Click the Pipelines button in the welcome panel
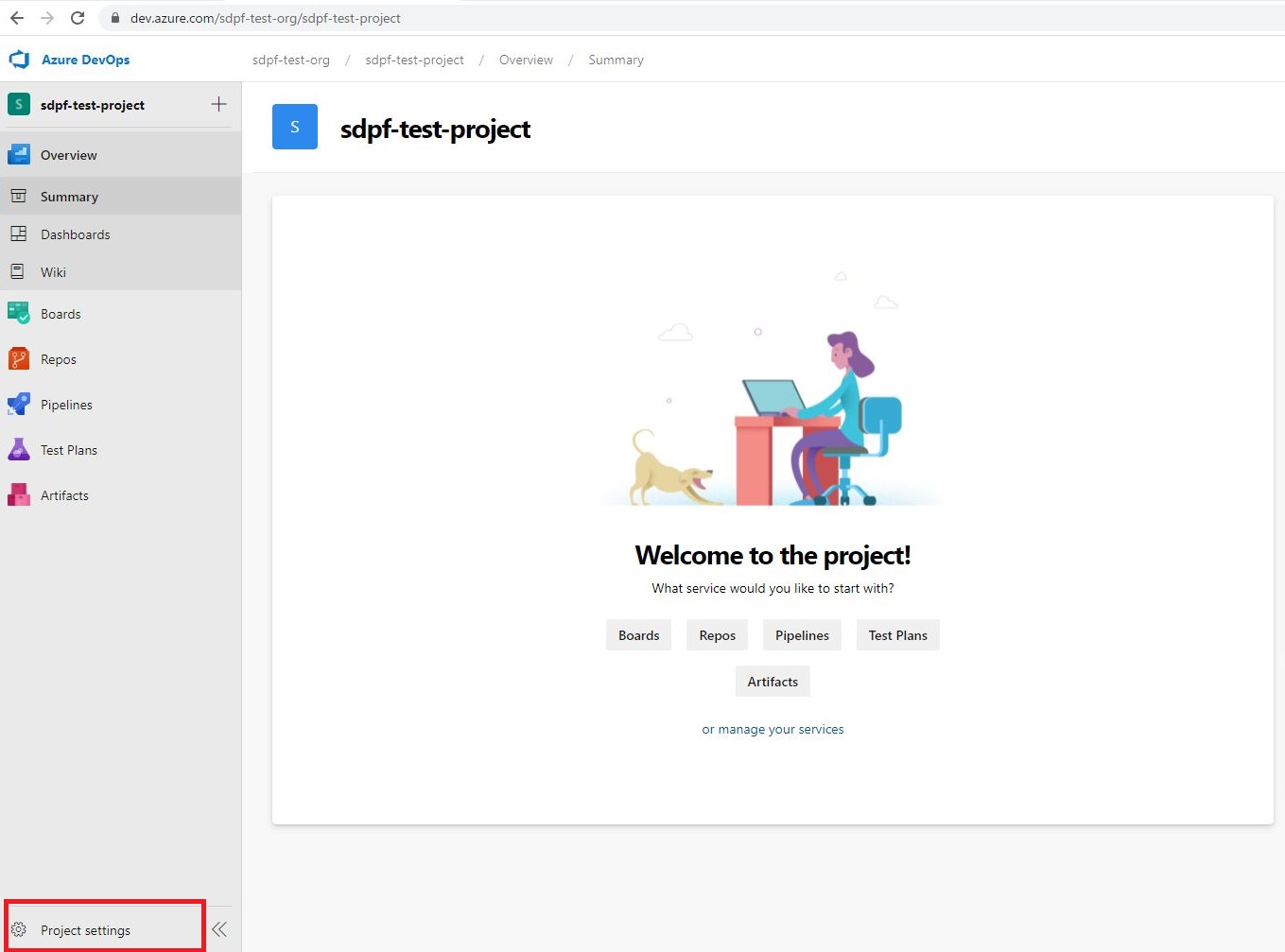Screen dimensions: 1285x952 pyautogui.click(x=802, y=635)
